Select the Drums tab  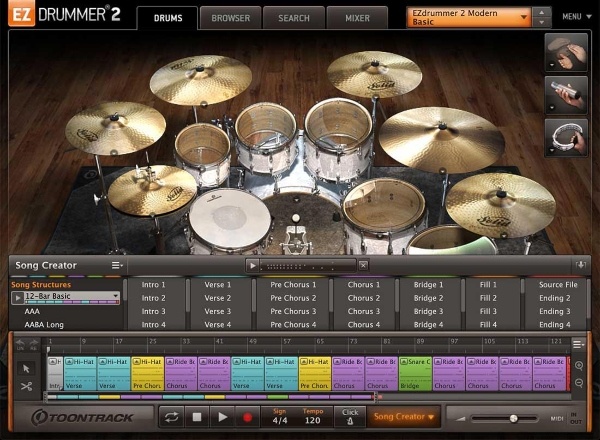[168, 18]
